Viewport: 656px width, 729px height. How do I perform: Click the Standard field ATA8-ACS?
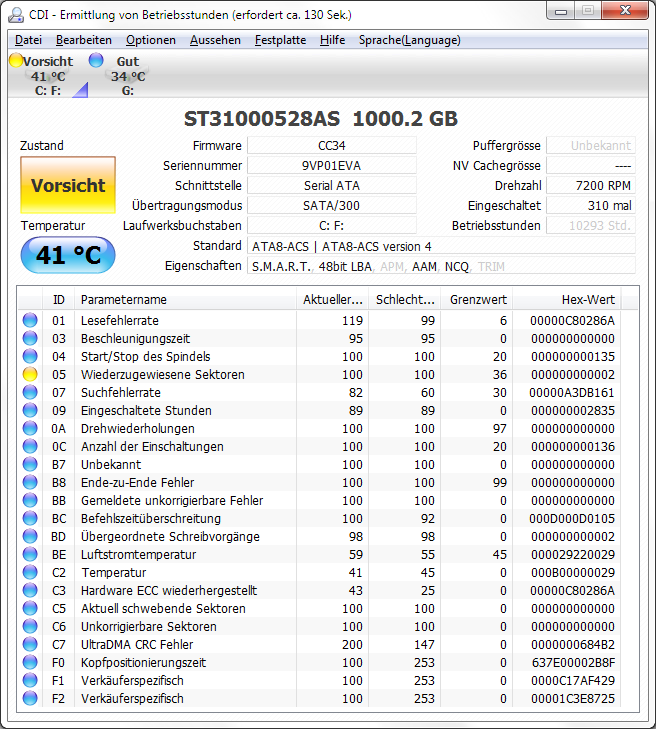click(x=441, y=246)
